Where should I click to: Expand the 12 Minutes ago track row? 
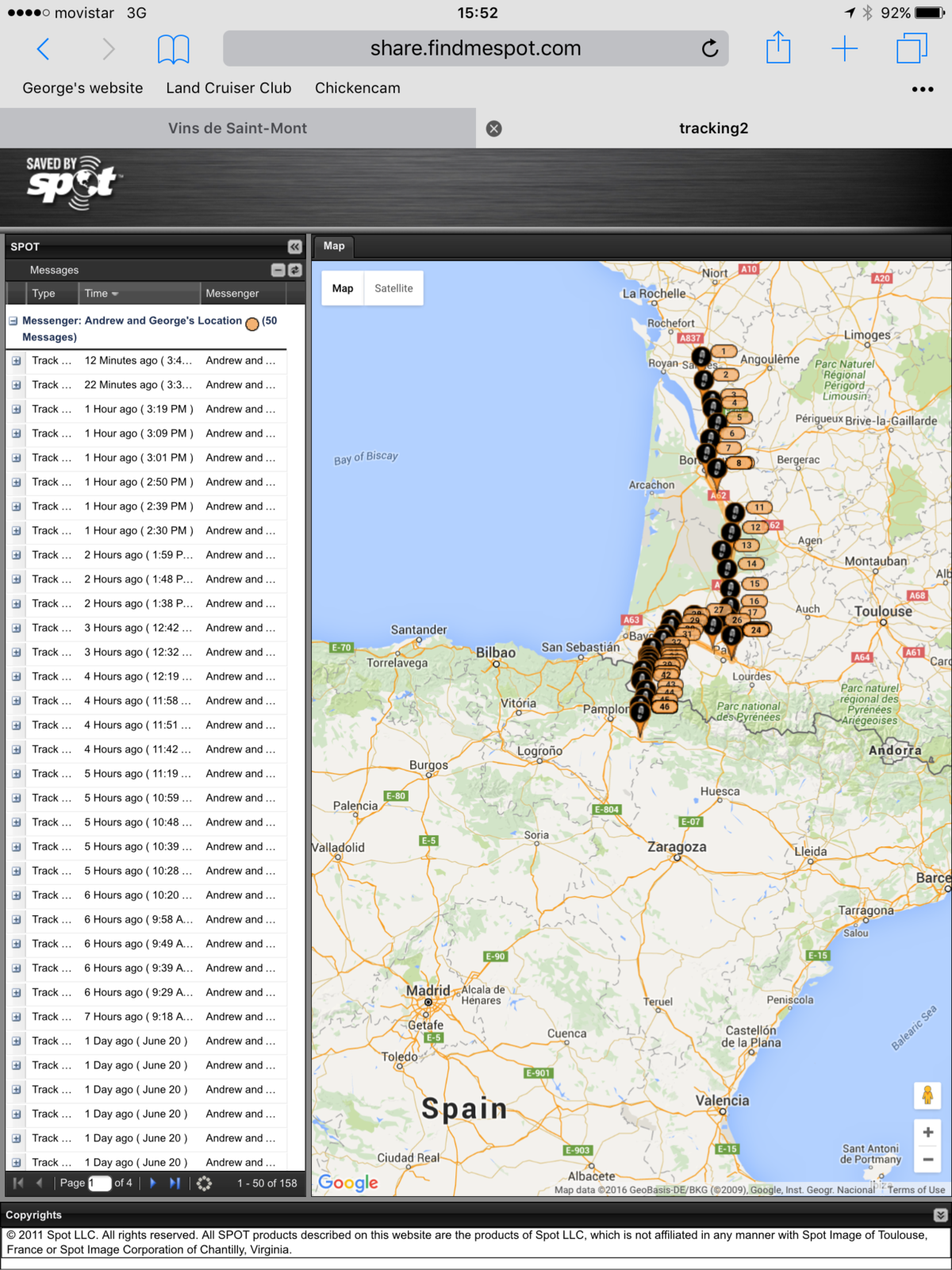16,361
